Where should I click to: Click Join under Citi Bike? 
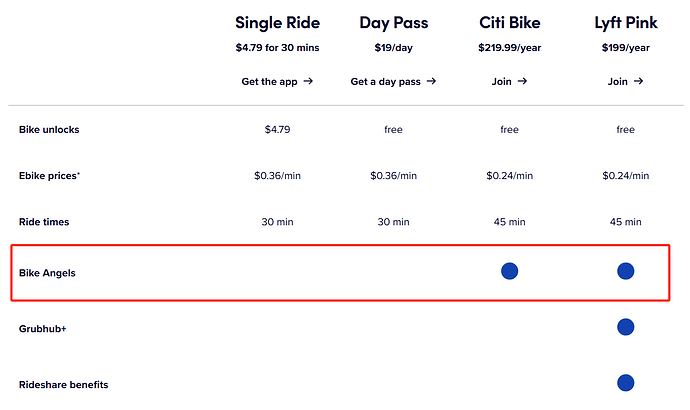509,81
